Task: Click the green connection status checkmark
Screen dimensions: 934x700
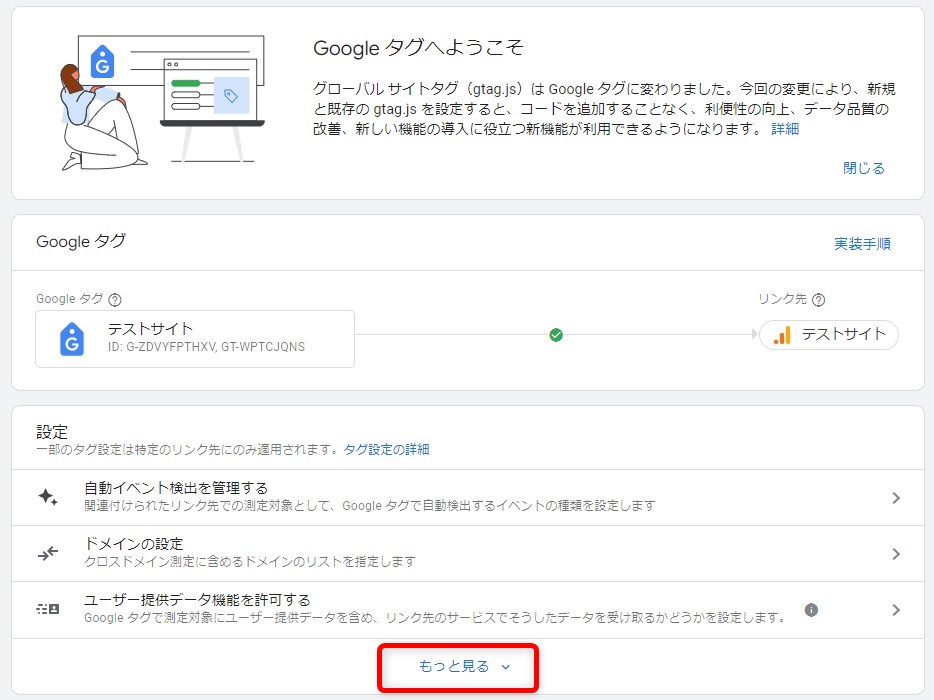Action: click(556, 335)
